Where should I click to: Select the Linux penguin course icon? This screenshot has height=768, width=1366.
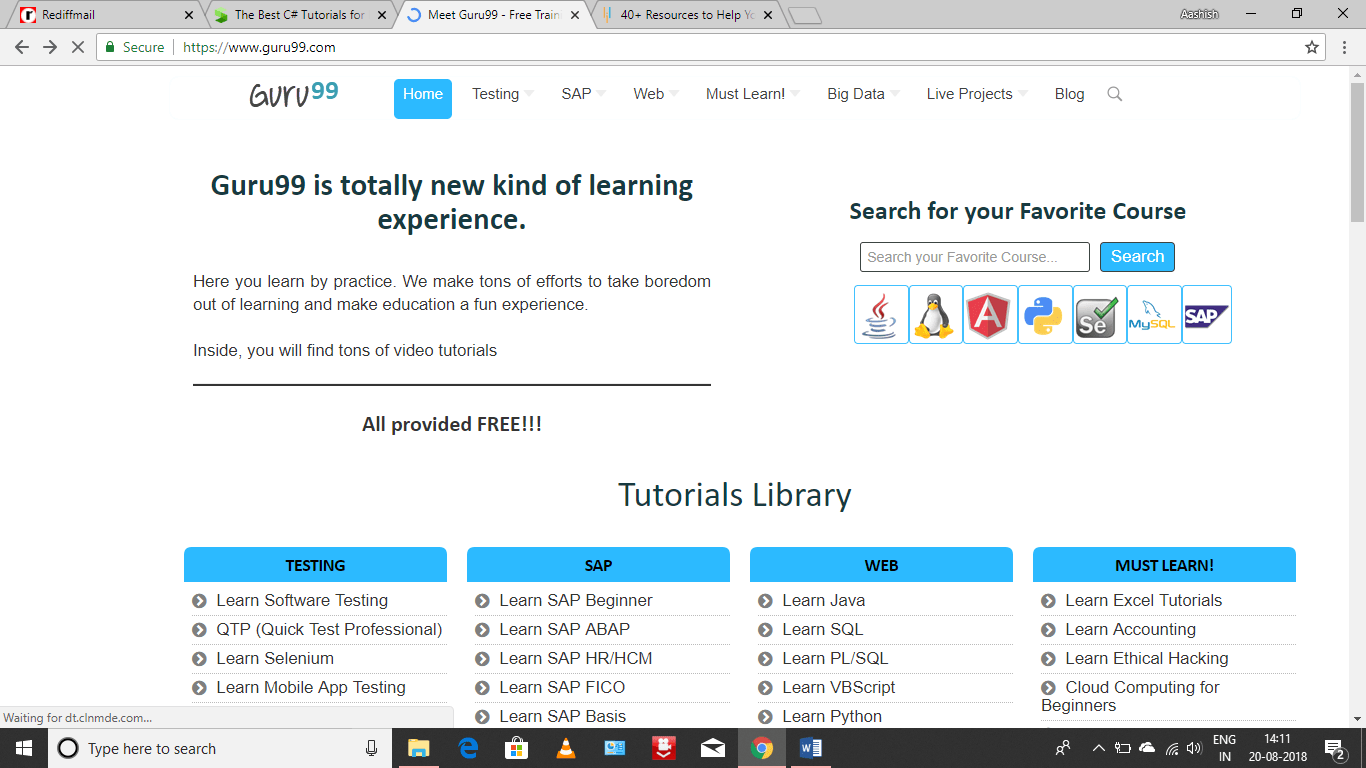(935, 314)
